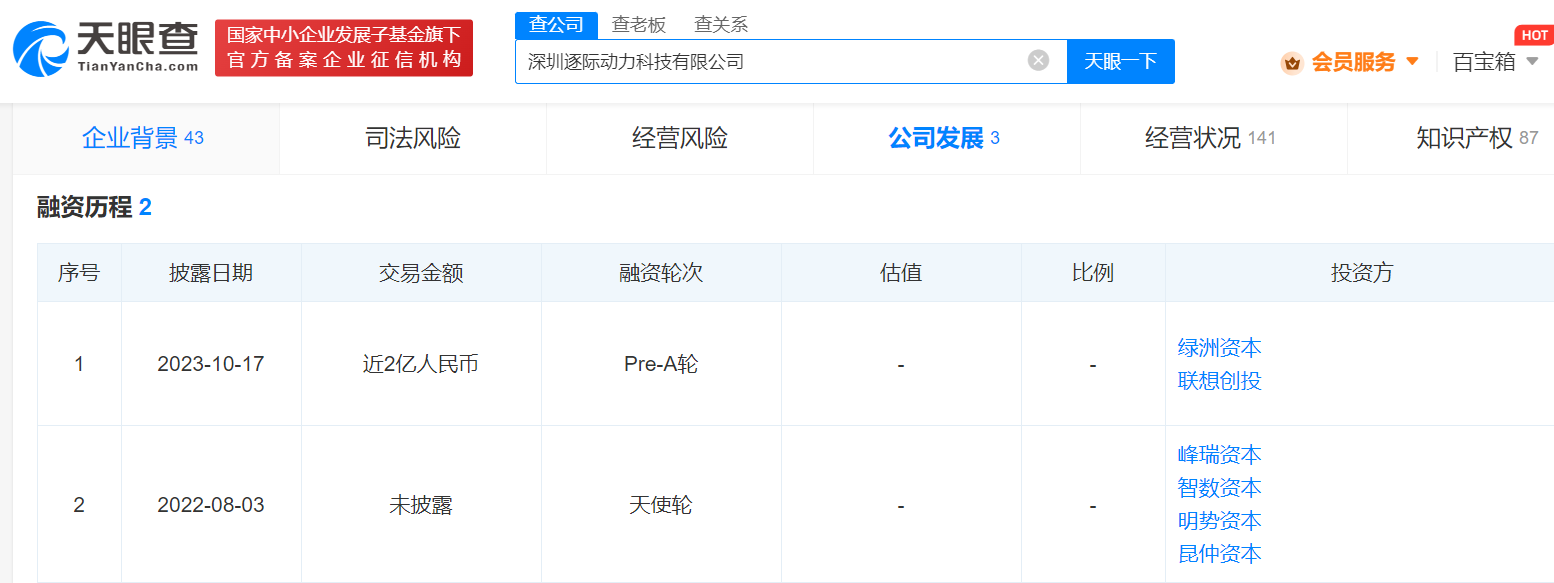The width and height of the screenshot is (1554, 583).
Task: Click the membership crown icon
Action: [1292, 63]
